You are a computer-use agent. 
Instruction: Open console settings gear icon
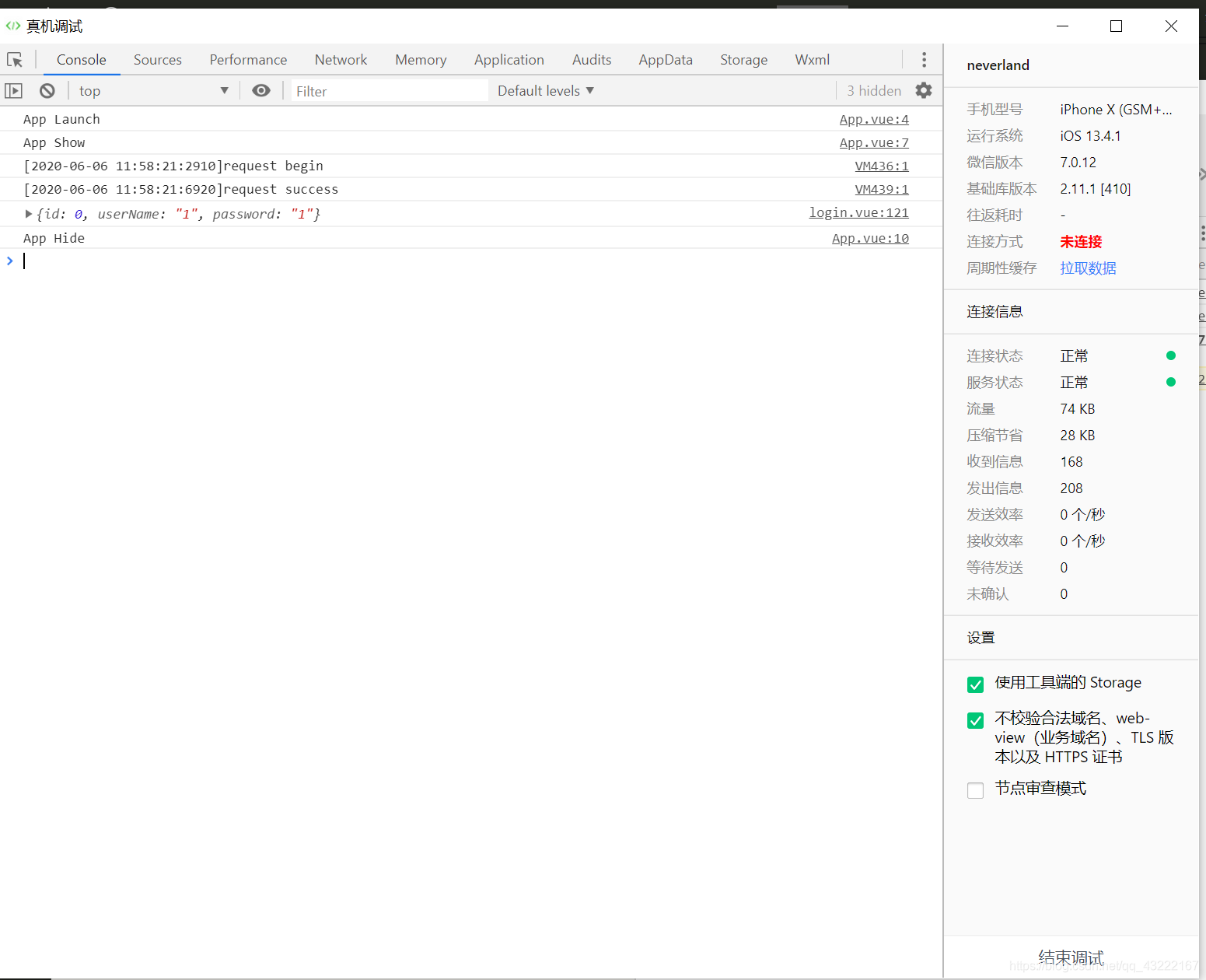click(x=924, y=91)
